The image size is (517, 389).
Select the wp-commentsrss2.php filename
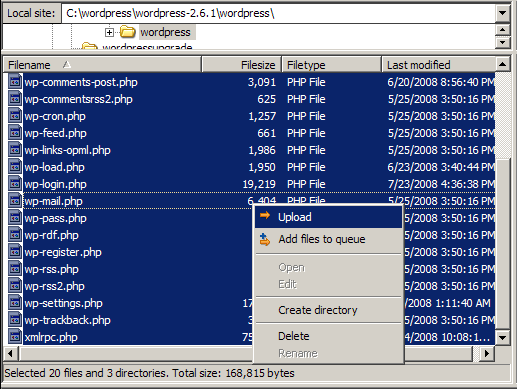tap(78, 99)
